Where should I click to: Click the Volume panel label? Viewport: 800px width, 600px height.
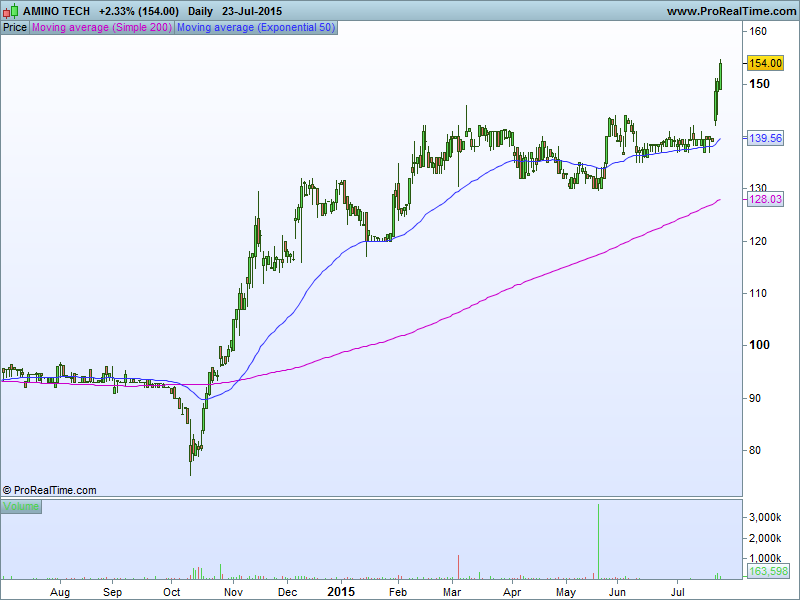tap(21, 506)
